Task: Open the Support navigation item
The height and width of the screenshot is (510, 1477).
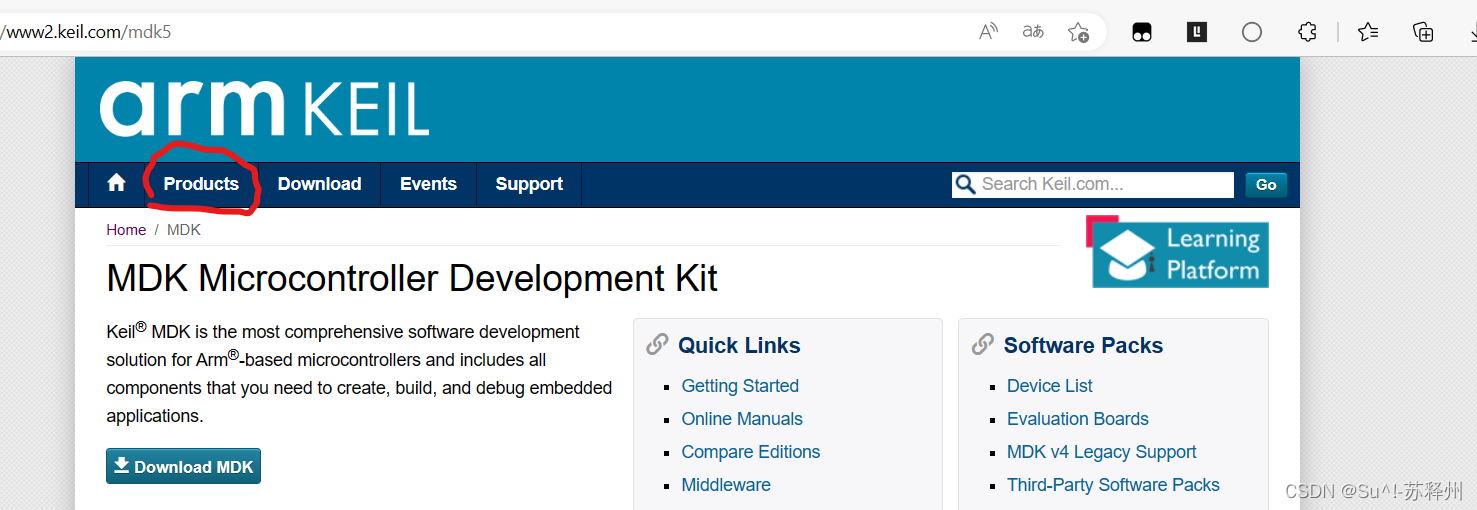Action: click(529, 184)
